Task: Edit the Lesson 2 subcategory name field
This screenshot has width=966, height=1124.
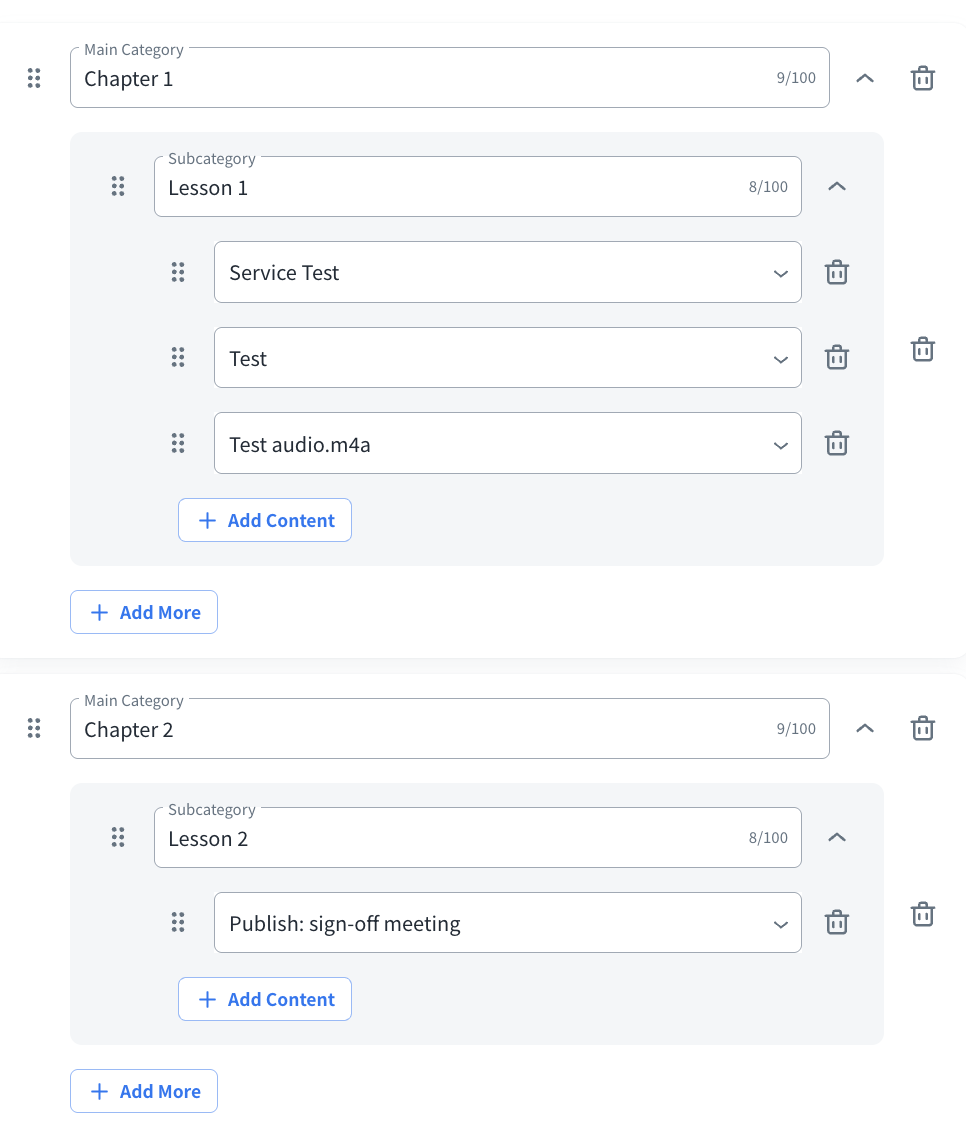Action: pyautogui.click(x=450, y=838)
